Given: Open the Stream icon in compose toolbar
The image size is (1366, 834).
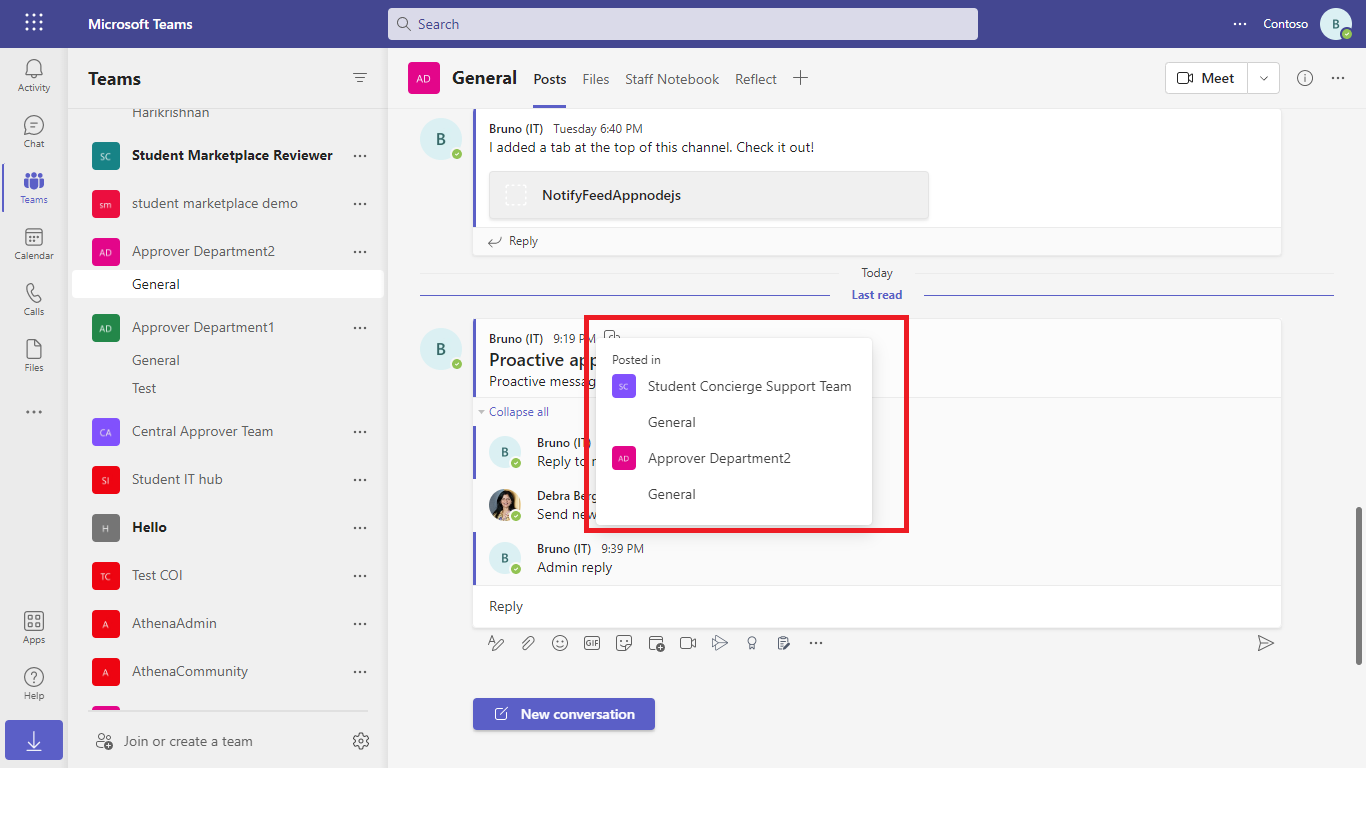Looking at the screenshot, I should point(720,643).
